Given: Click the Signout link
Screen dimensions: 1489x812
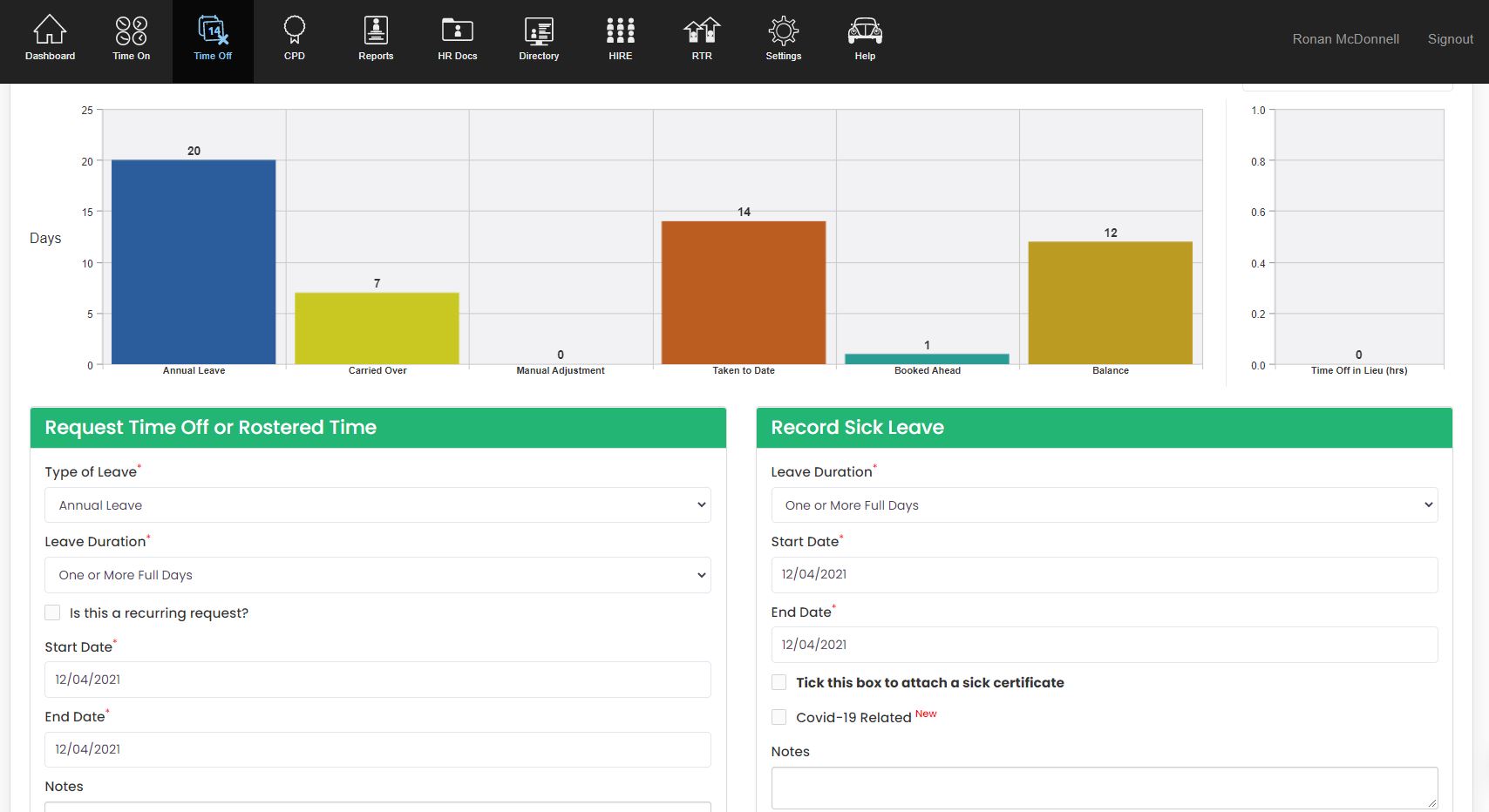Looking at the screenshot, I should pos(1450,38).
